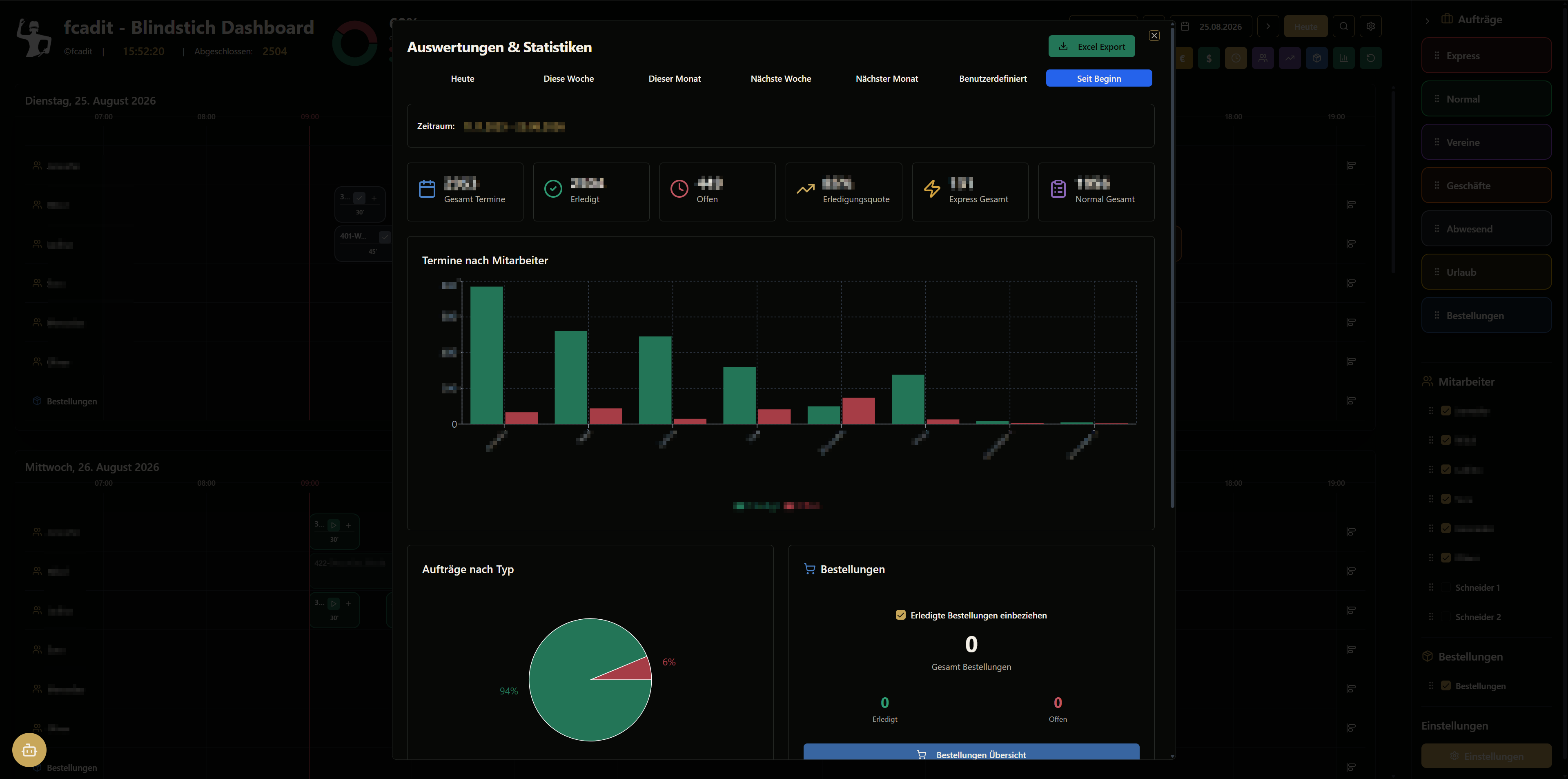The image size is (1568, 779).
Task: Select the Diese Woche tab
Action: point(568,78)
